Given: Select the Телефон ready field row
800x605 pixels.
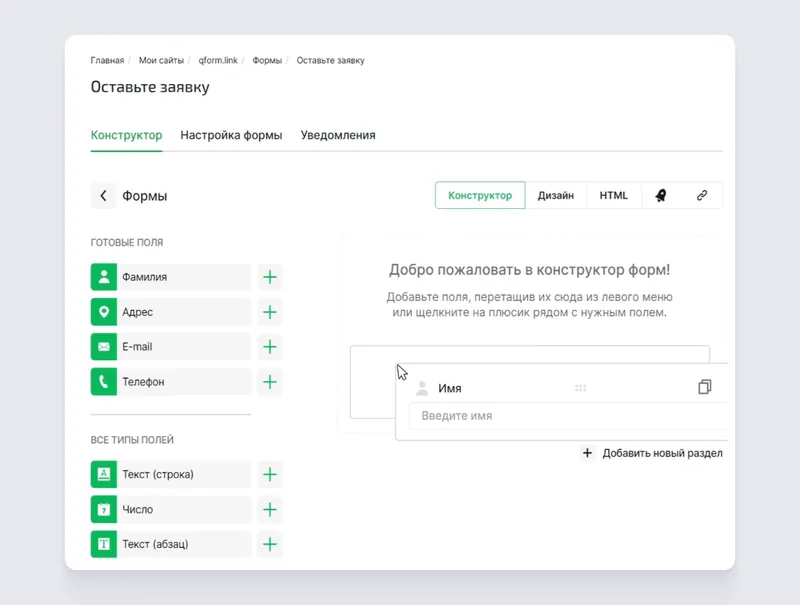Looking at the screenshot, I should (171, 382).
